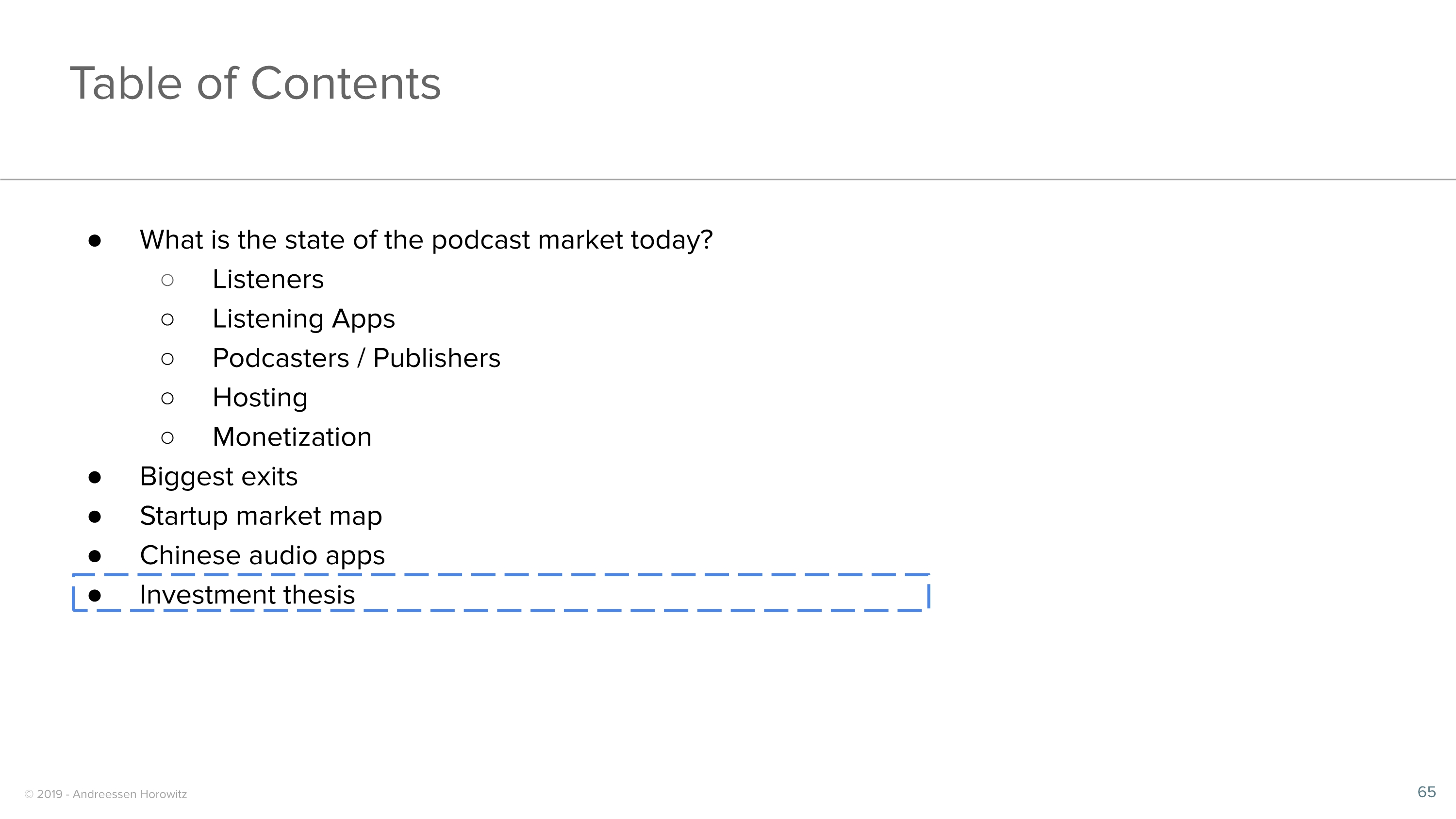
Task: Select the highlighted 'Investment thesis' item
Action: tap(247, 595)
